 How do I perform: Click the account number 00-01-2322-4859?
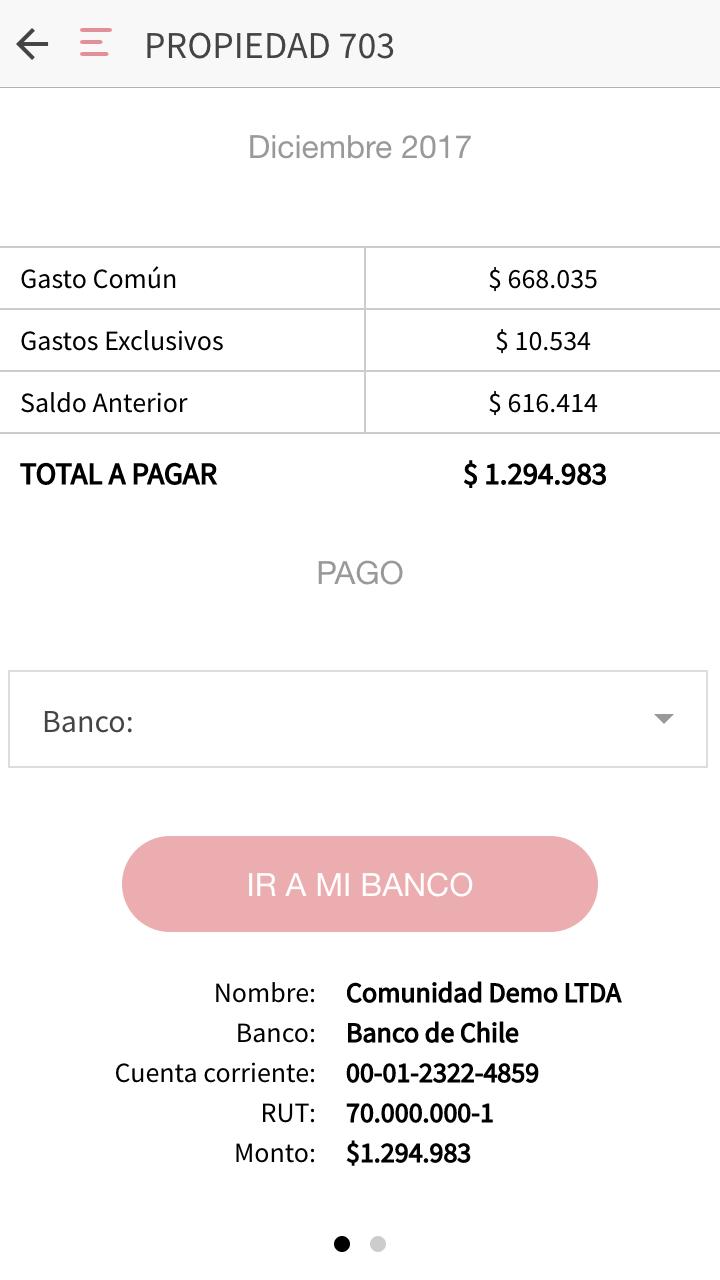pyautogui.click(x=442, y=1073)
